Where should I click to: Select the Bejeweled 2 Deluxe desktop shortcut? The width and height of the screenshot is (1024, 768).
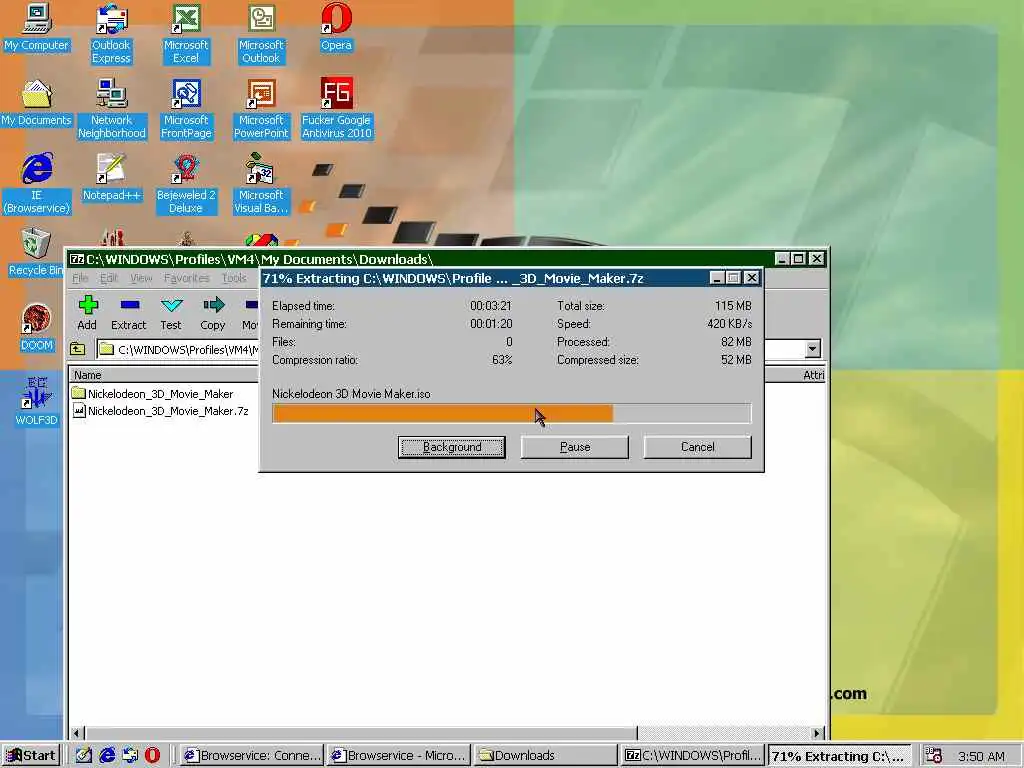pos(186,184)
